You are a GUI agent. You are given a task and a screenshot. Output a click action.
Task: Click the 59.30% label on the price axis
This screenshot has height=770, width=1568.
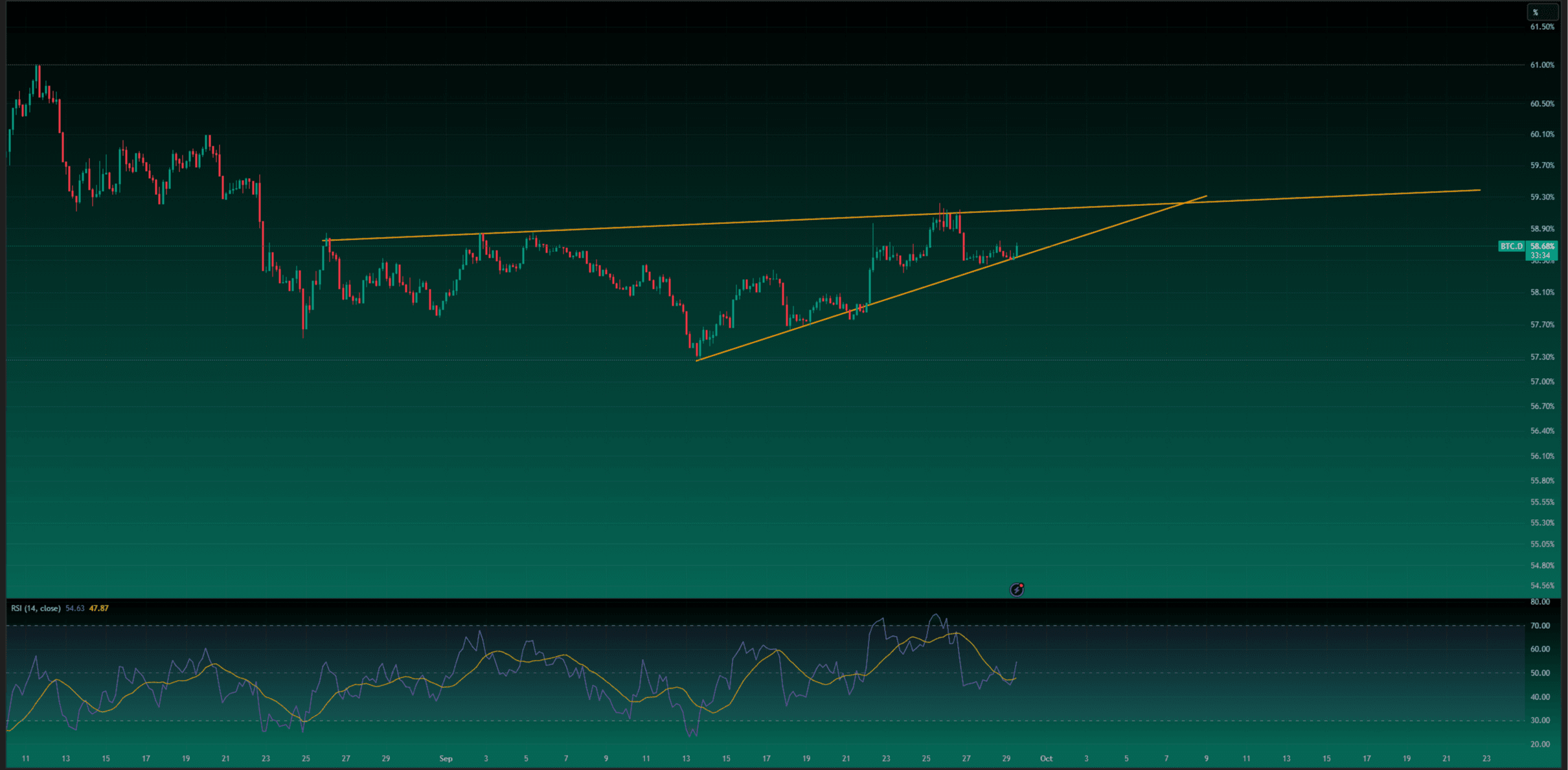pos(1541,197)
